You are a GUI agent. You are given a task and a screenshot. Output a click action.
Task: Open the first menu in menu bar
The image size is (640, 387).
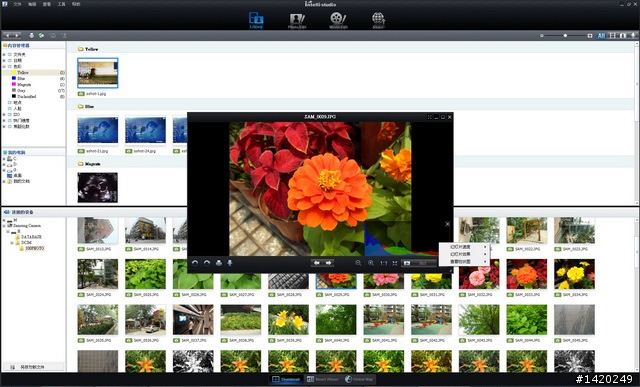[17, 4]
